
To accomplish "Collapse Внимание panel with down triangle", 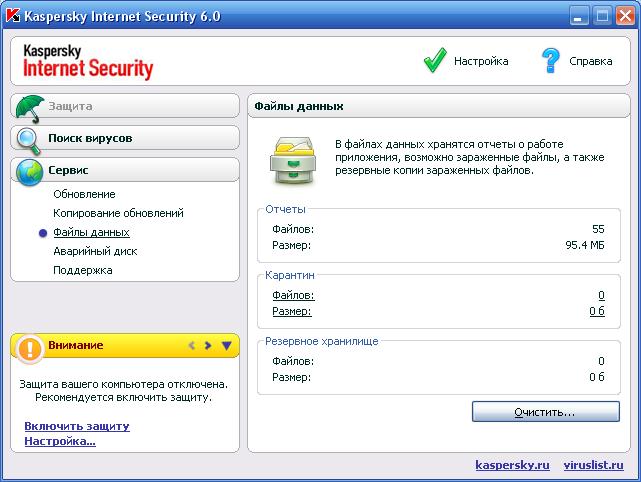I will pos(226,345).
